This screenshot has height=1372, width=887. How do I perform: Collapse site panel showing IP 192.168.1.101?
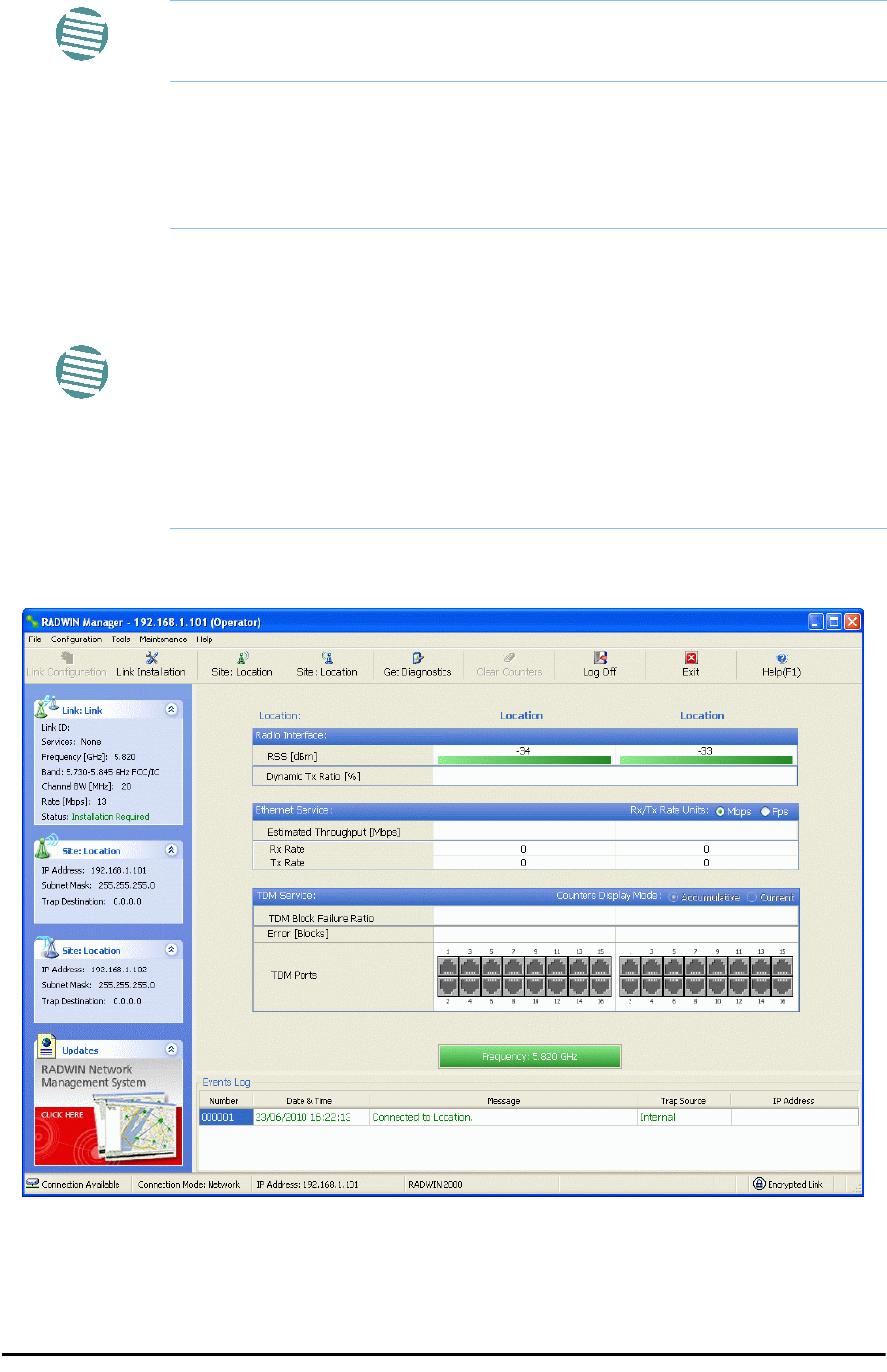point(172,850)
